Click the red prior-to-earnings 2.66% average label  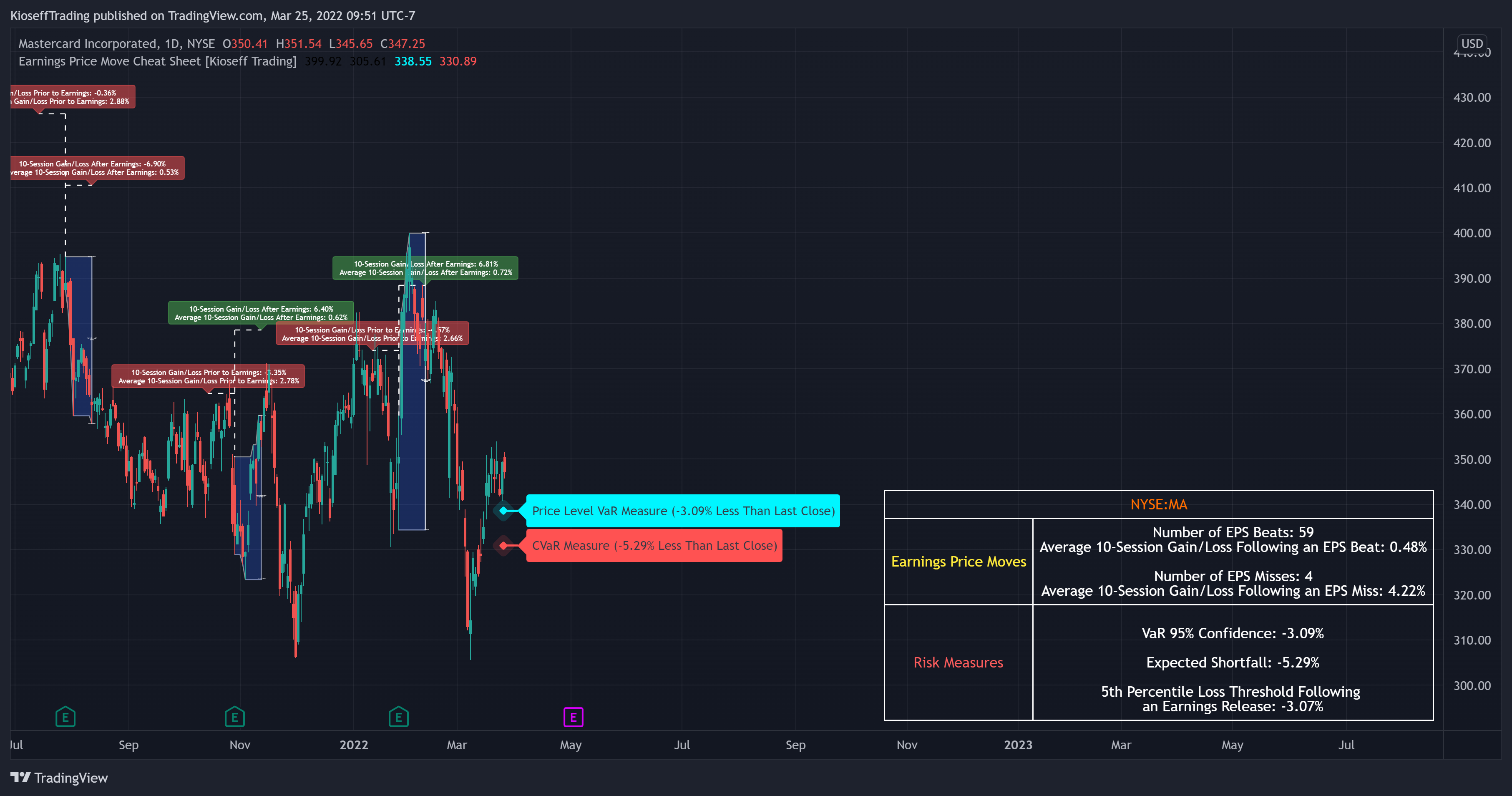pyautogui.click(x=372, y=333)
